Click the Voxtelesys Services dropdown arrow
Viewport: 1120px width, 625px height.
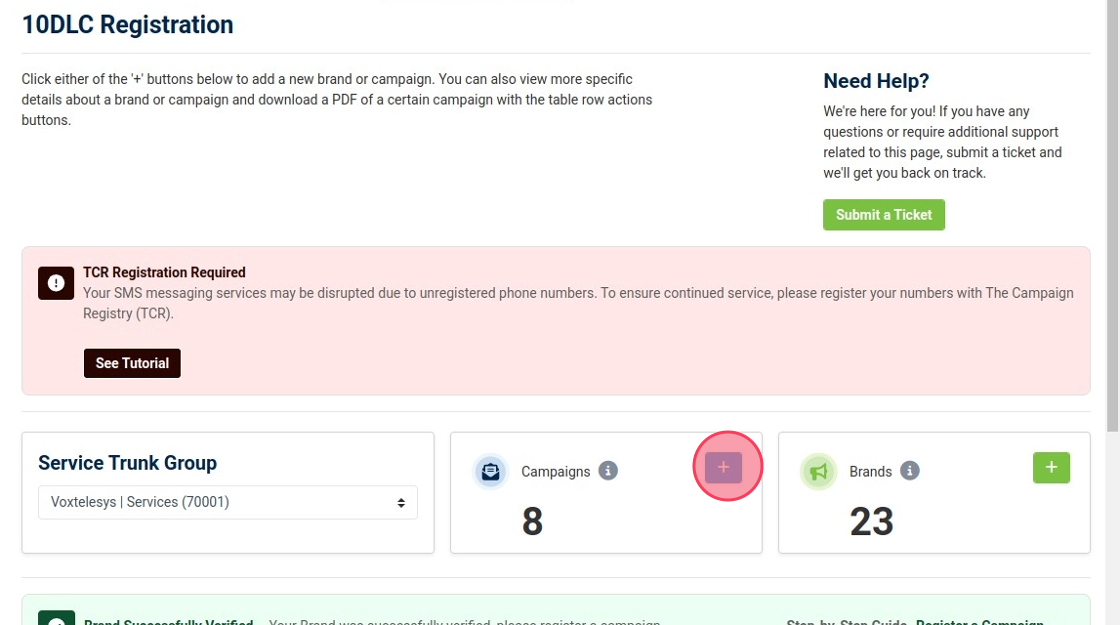[401, 502]
